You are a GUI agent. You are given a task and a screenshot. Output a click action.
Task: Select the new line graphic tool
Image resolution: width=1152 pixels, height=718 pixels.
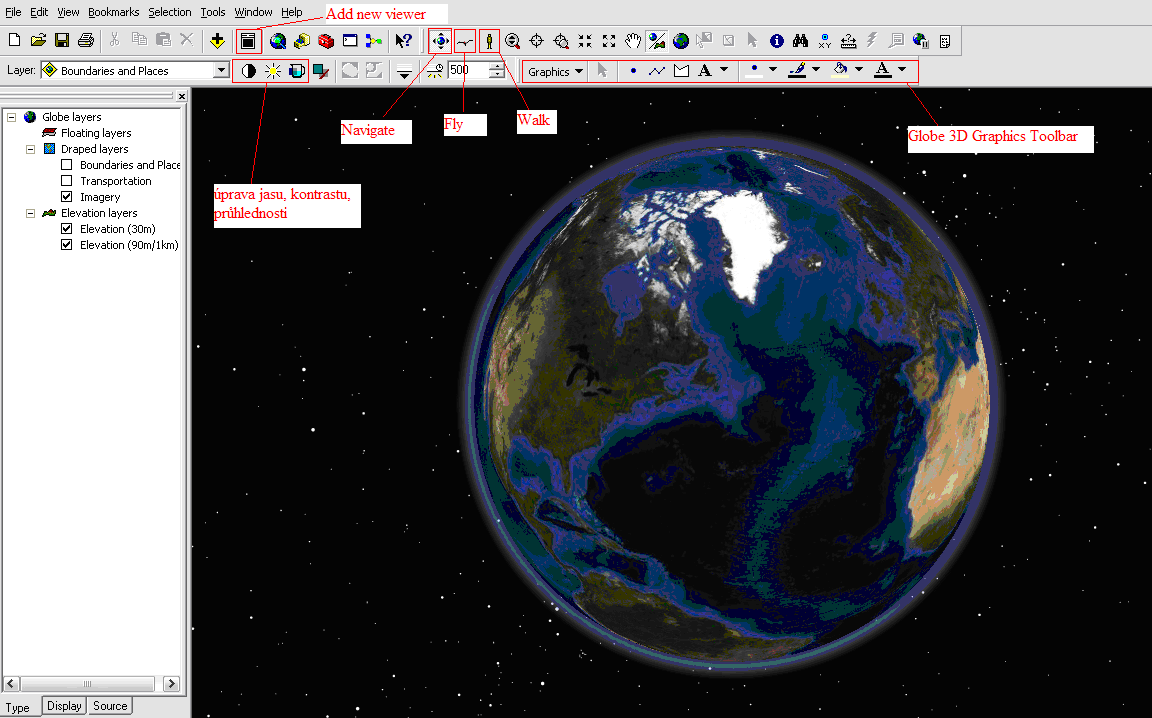657,71
